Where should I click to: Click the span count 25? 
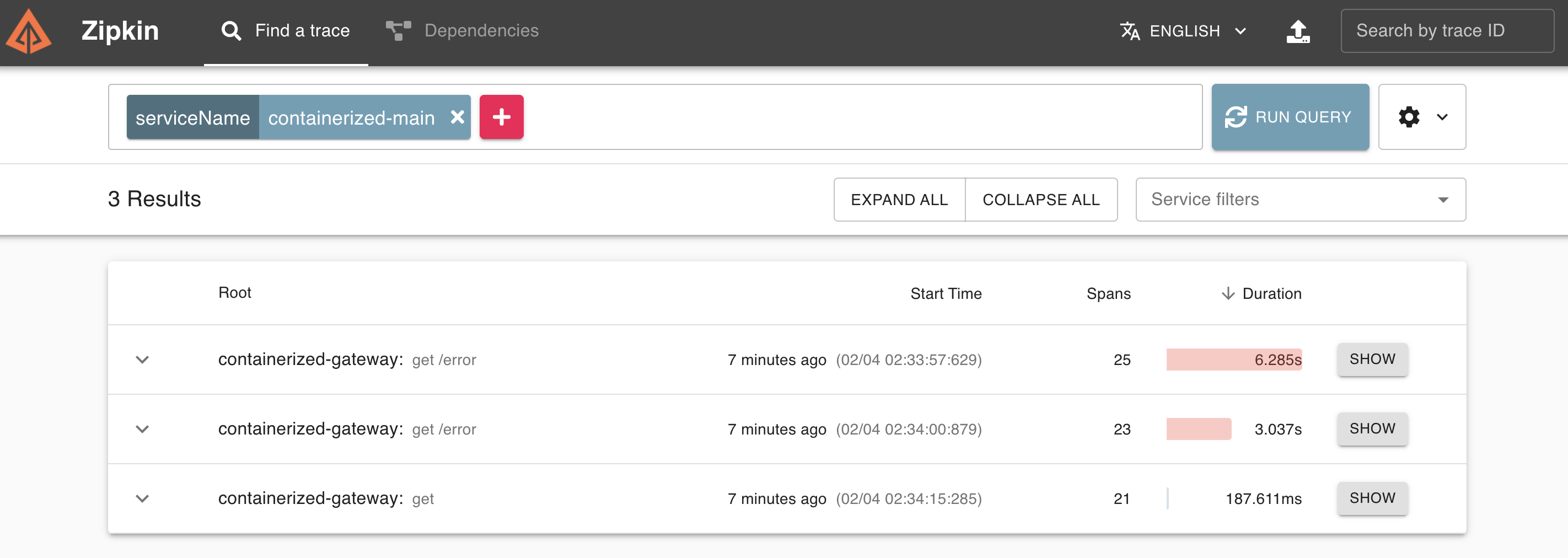coord(1122,360)
